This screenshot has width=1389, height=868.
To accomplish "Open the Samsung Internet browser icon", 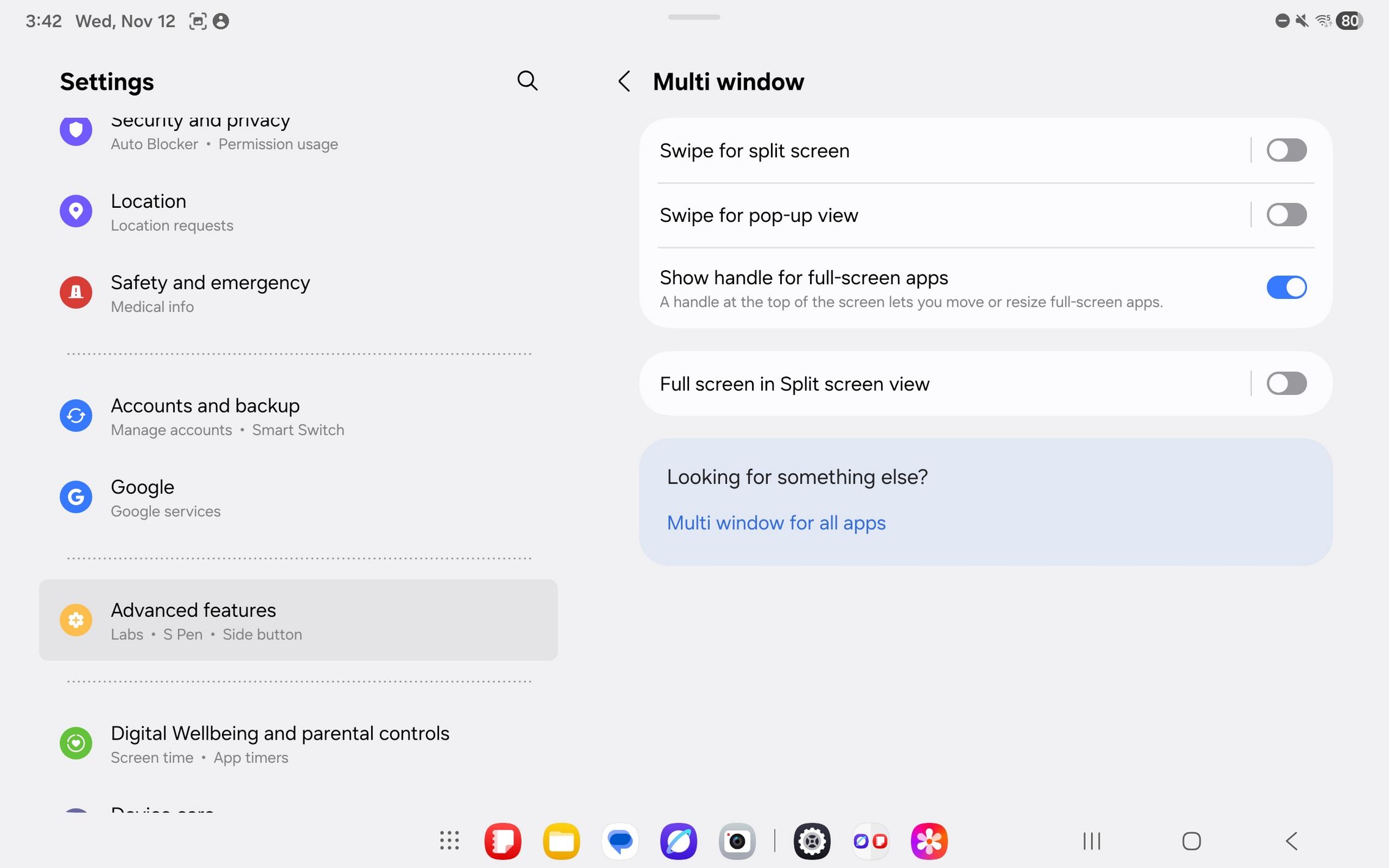I will pyautogui.click(x=679, y=841).
